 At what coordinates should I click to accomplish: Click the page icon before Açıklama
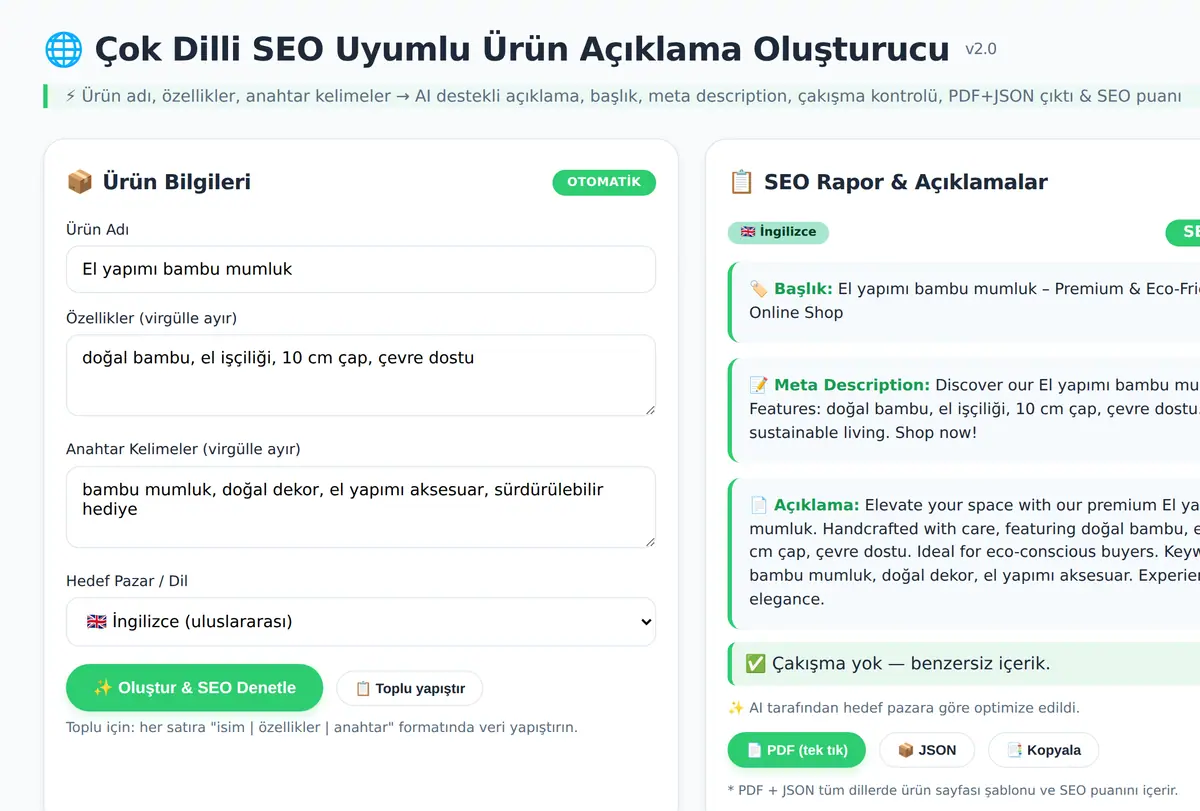click(x=759, y=505)
